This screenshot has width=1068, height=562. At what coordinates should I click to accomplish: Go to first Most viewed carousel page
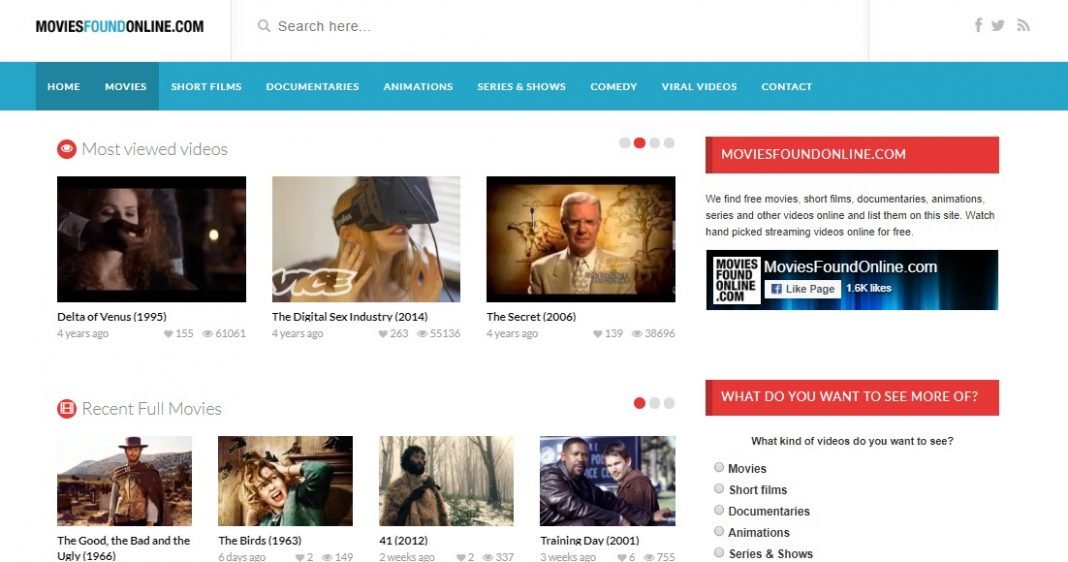625,143
